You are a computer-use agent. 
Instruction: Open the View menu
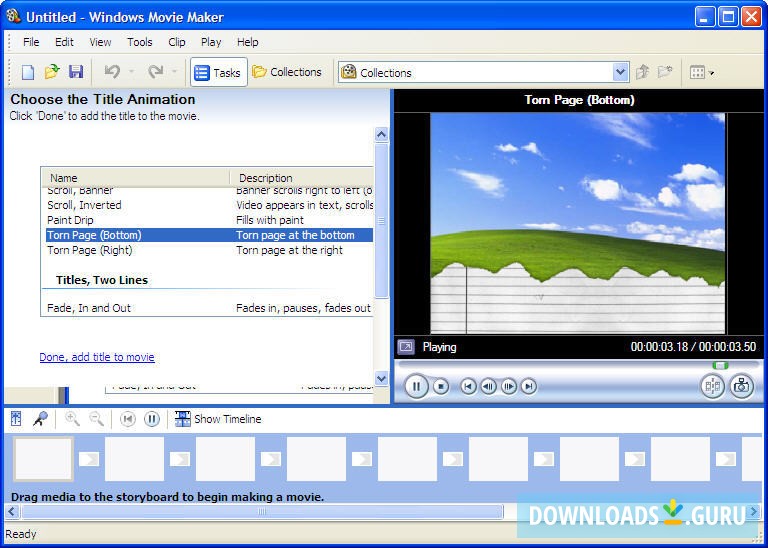coord(100,42)
